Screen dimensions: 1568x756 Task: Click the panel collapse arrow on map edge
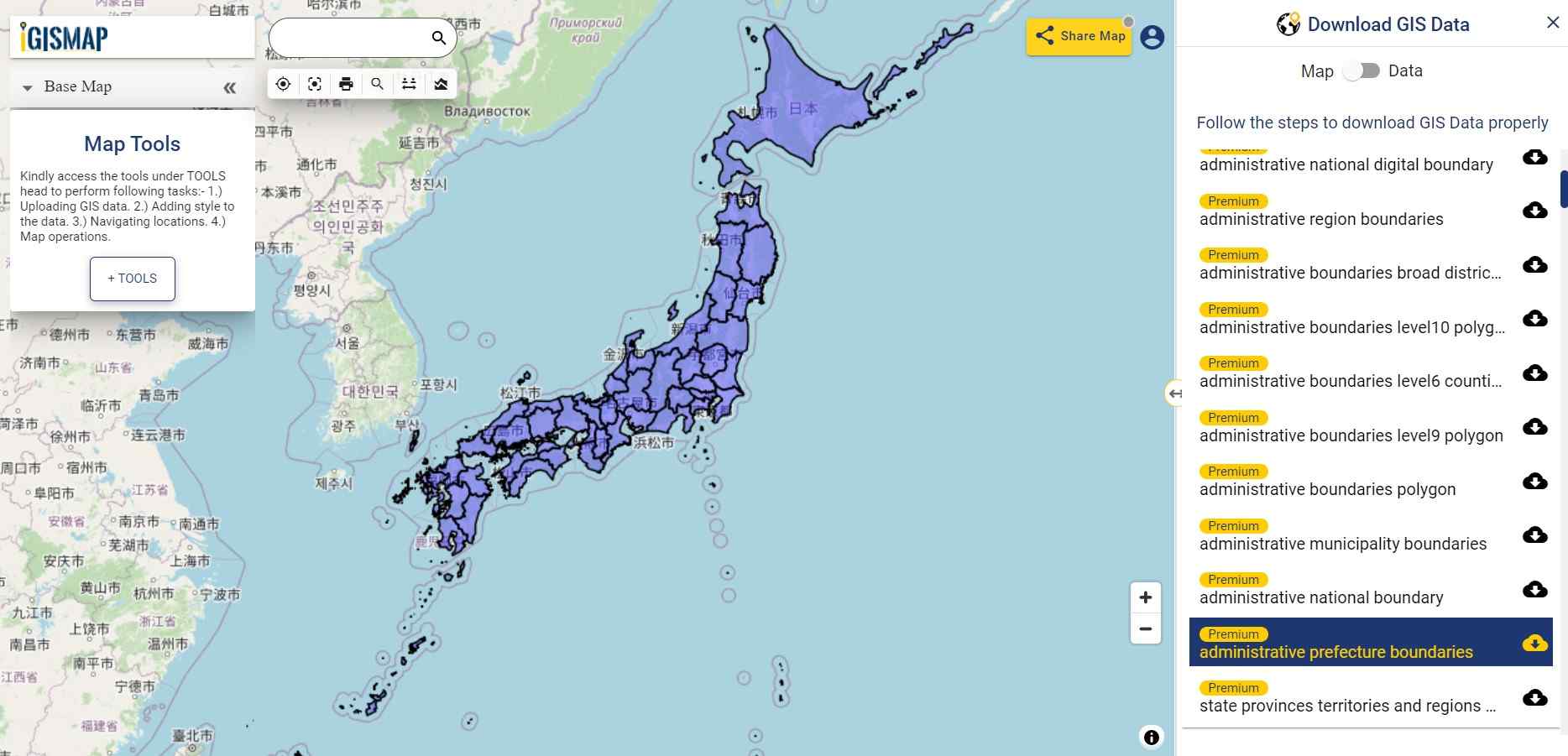1175,394
